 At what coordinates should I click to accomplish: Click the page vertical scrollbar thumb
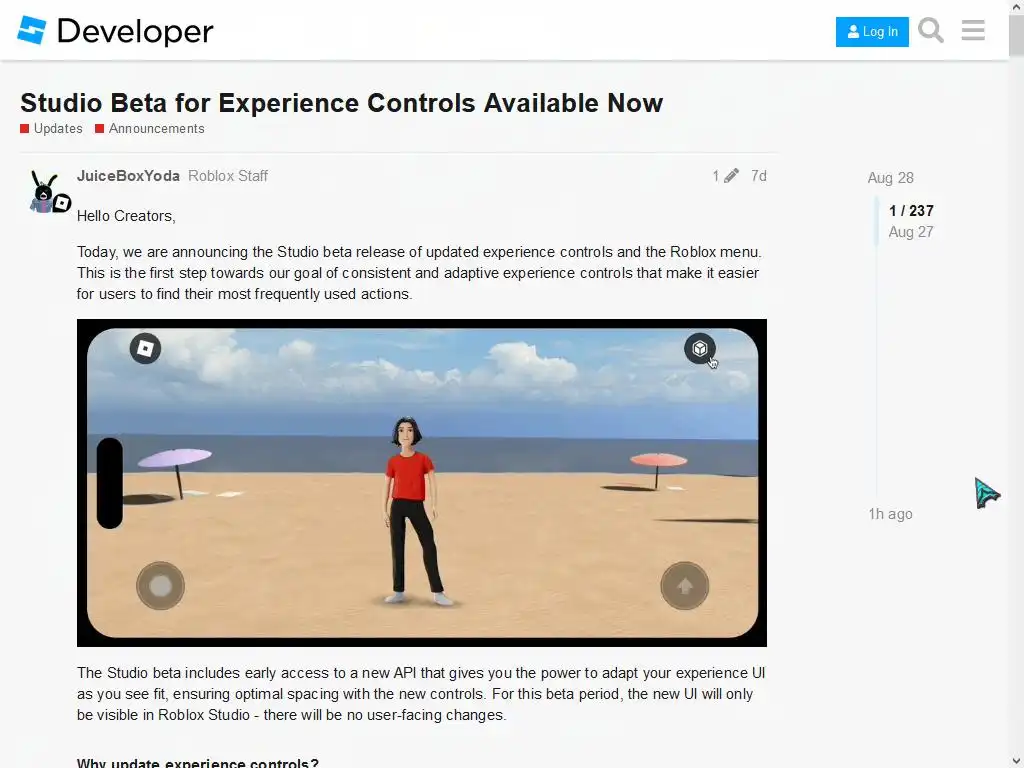point(1016,34)
